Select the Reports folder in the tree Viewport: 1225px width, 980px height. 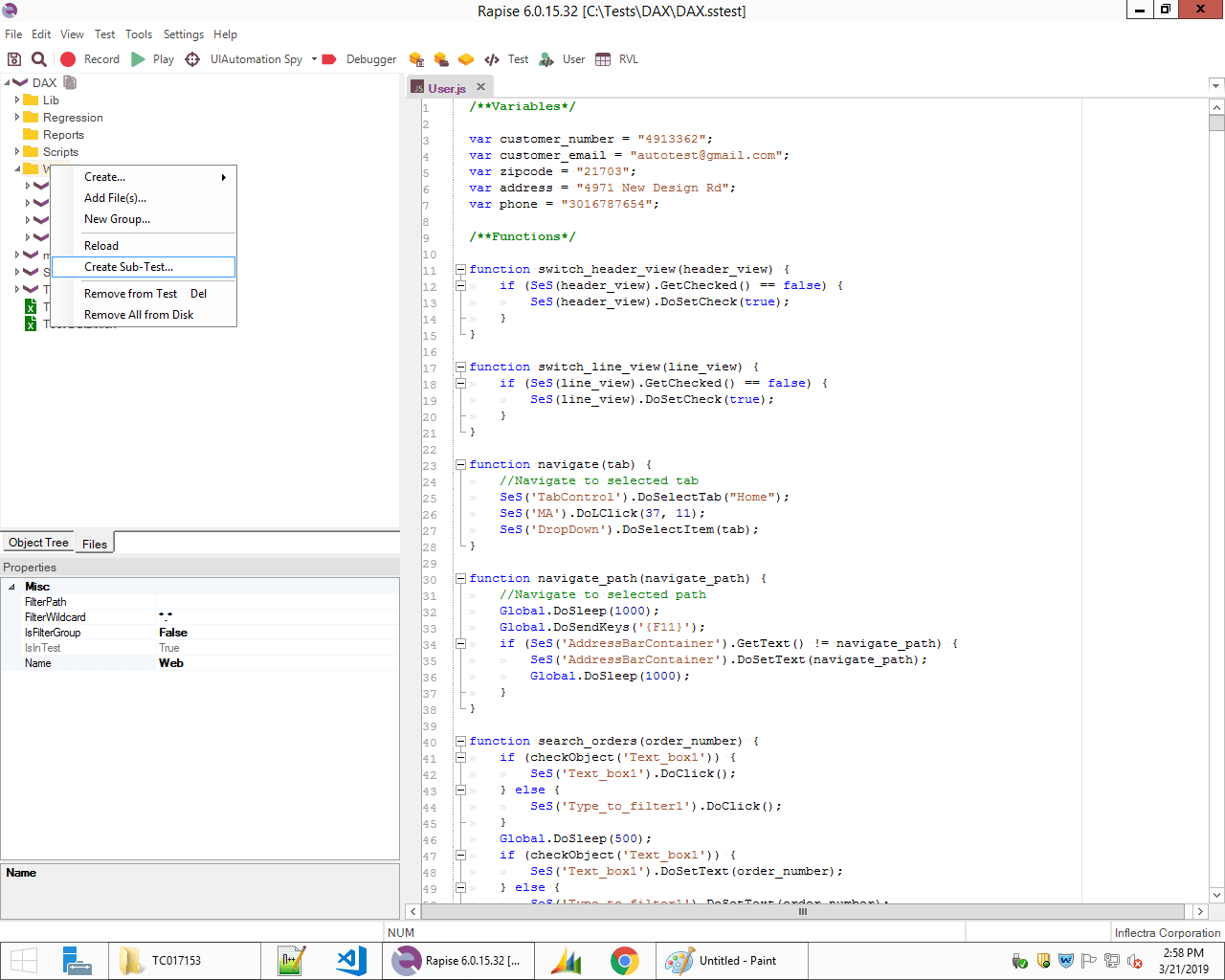63,135
